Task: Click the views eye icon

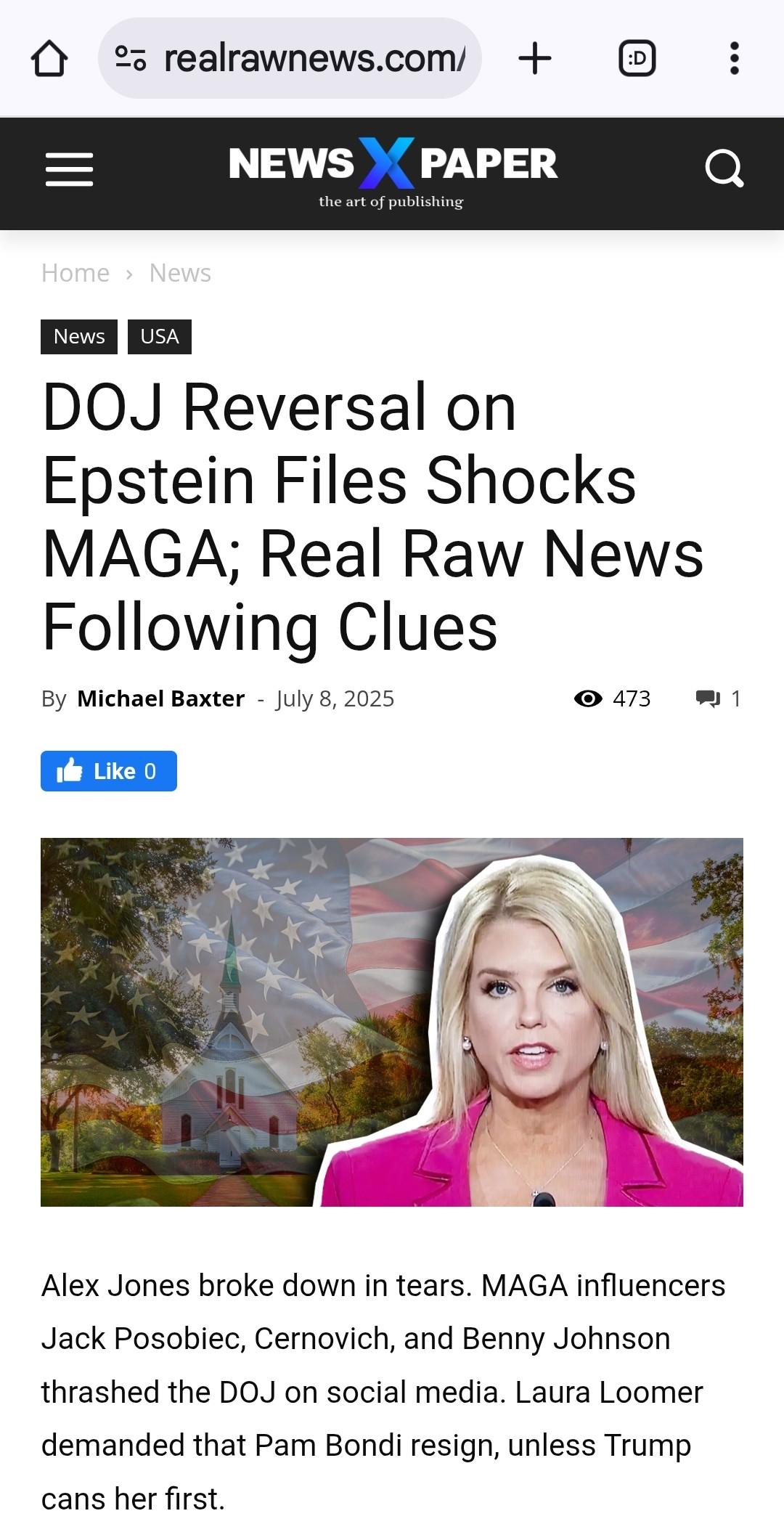Action: 588,698
